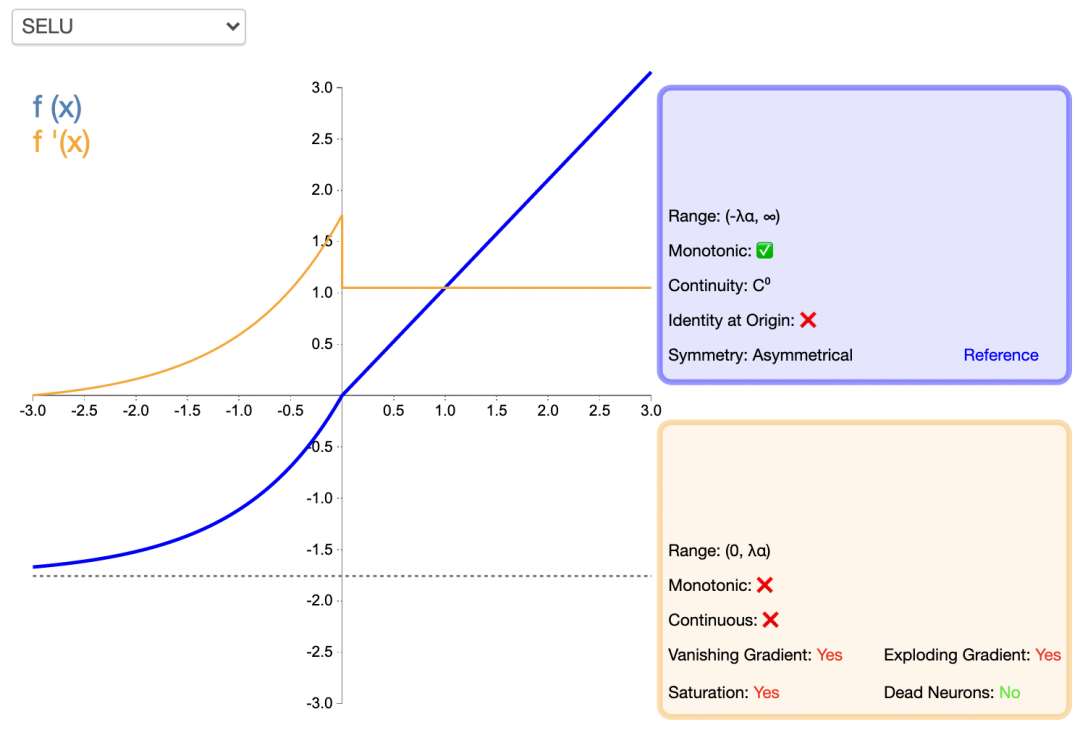Click the Continuity C⁰ text
The width and height of the screenshot is (1080, 730).
click(x=719, y=286)
